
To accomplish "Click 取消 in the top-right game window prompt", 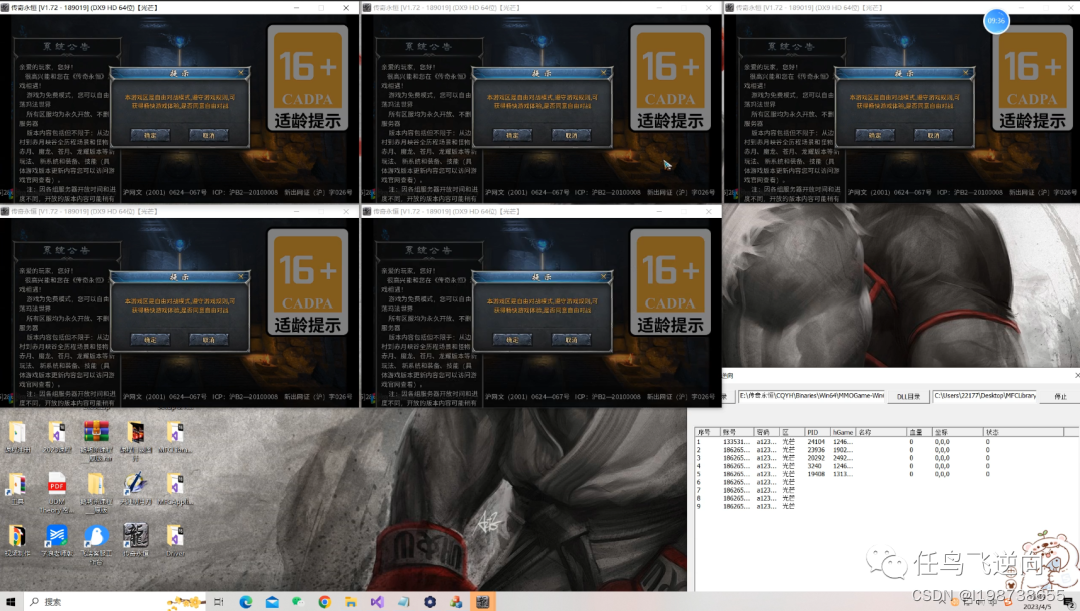I will pos(933,135).
